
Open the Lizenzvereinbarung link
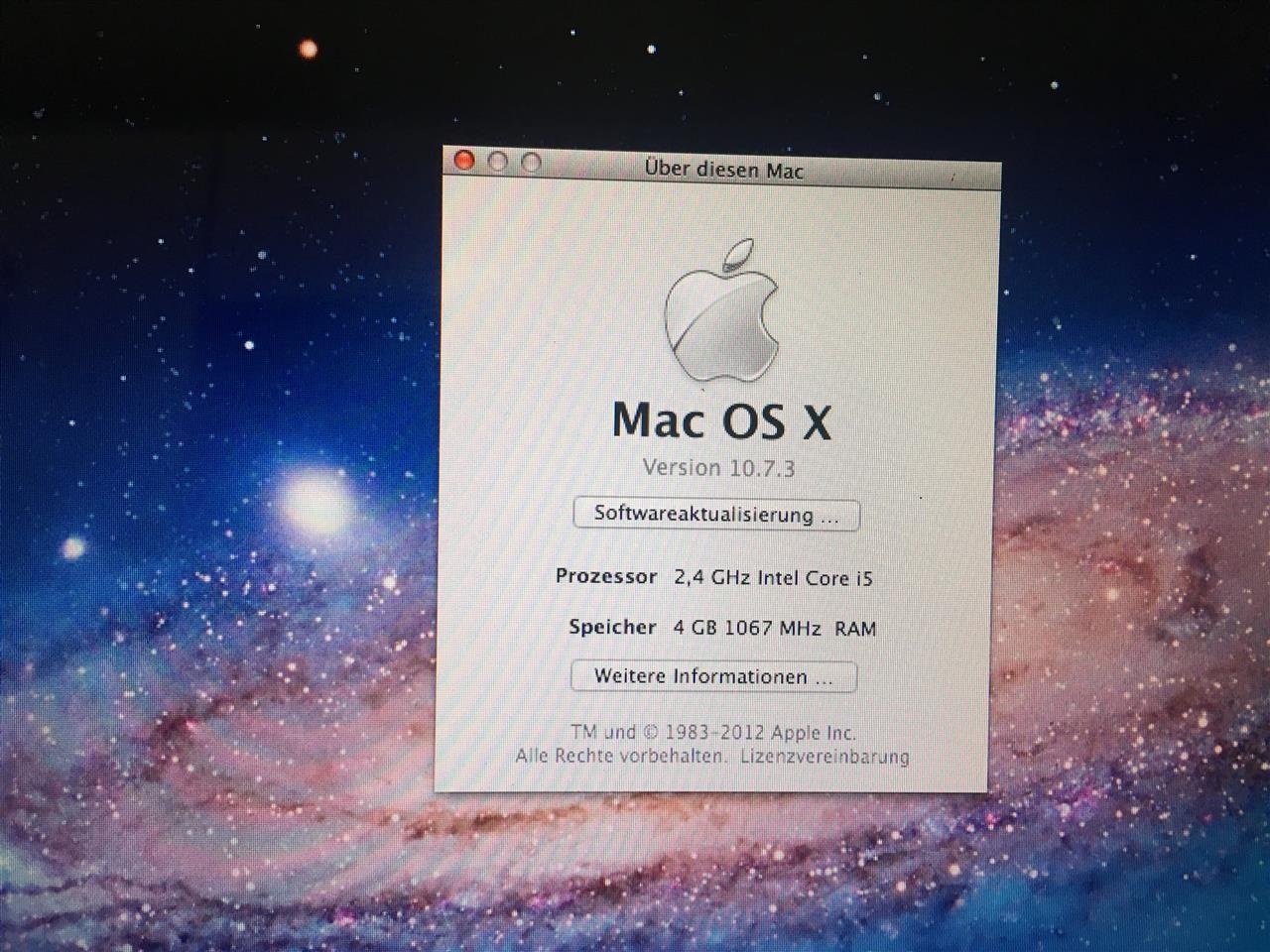coord(825,757)
